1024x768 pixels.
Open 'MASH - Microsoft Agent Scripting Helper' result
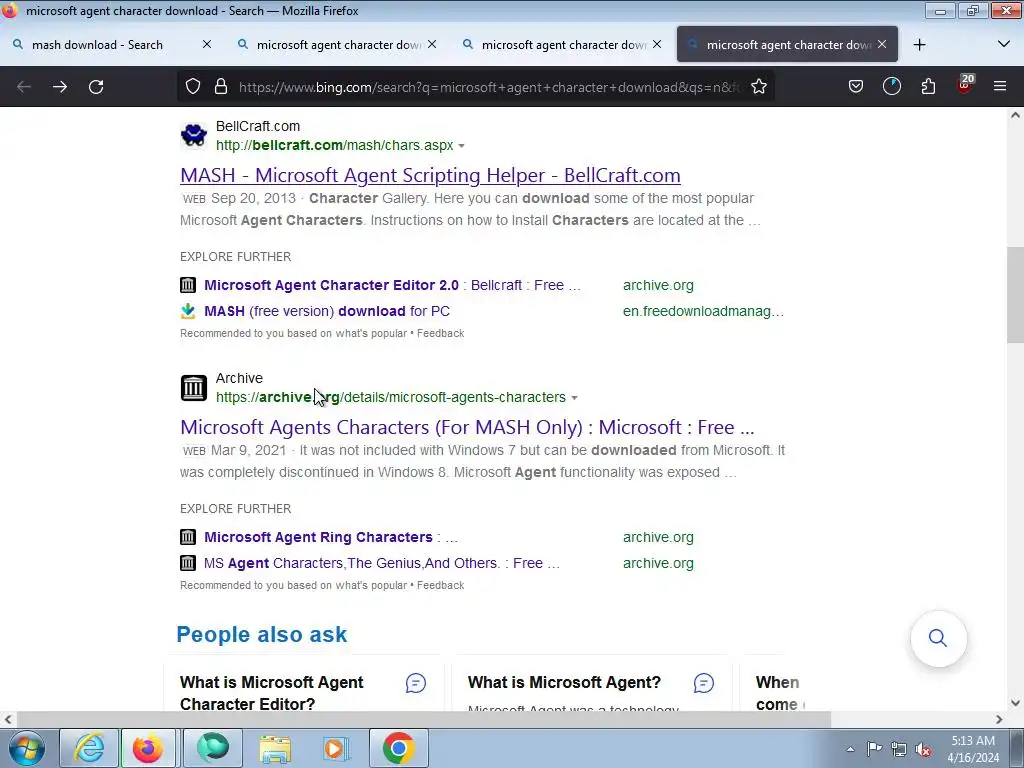click(430, 175)
